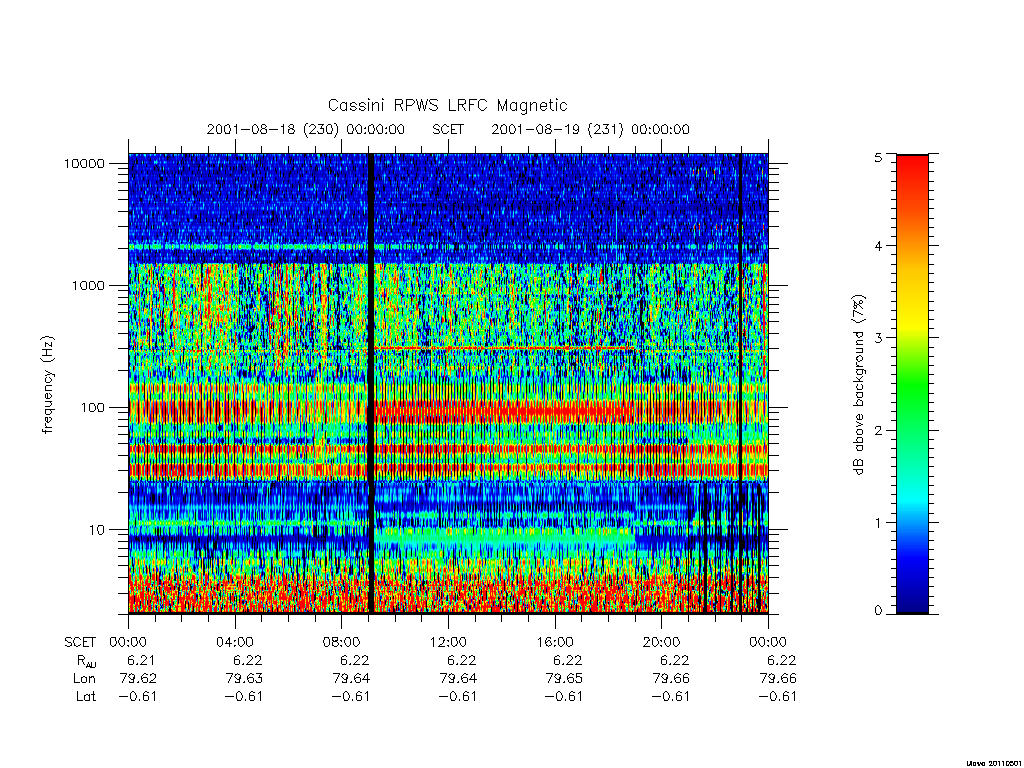
Task: Click the 1000 Hz y-axis tick label
Action: click(x=88, y=285)
